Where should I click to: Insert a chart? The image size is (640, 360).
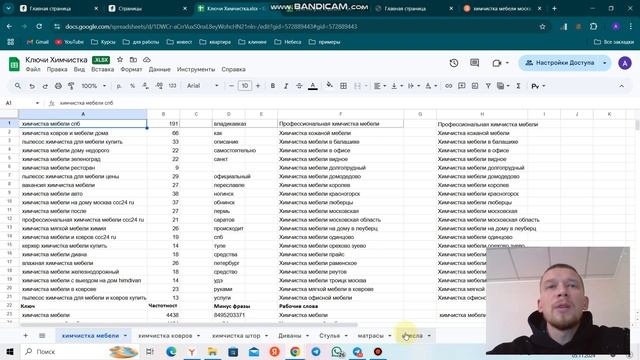click(x=475, y=86)
